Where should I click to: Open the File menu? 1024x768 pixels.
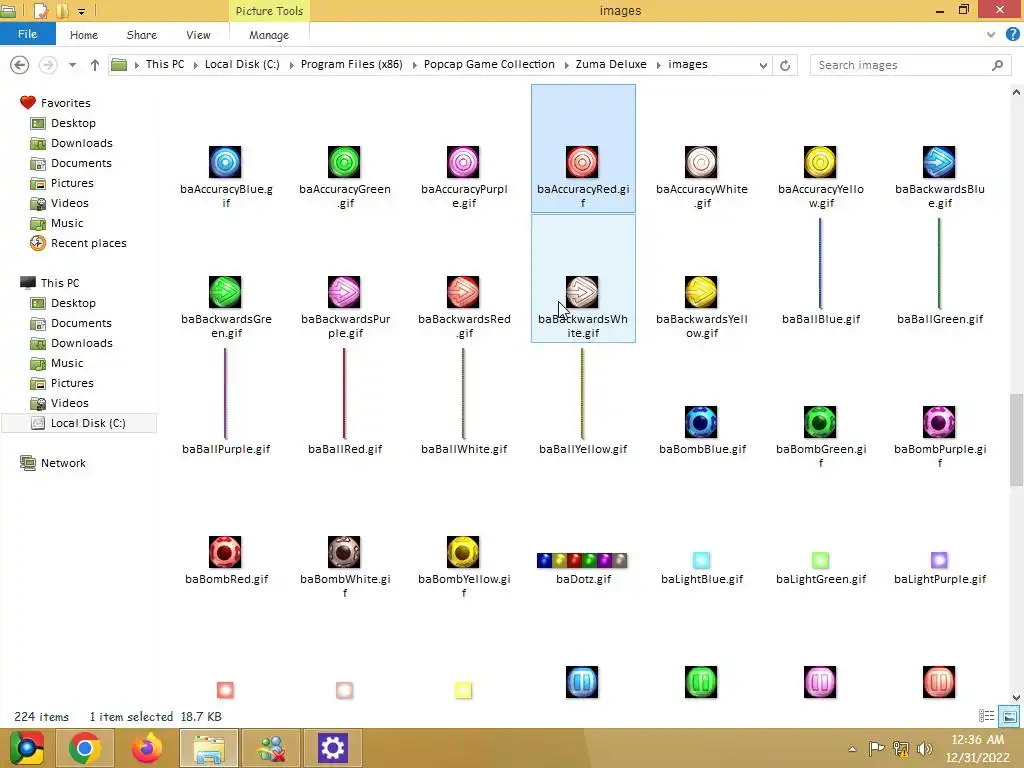[27, 34]
